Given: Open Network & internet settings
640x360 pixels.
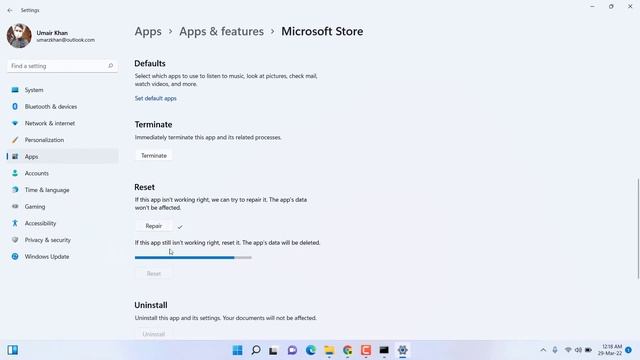Looking at the screenshot, I should [62, 123].
